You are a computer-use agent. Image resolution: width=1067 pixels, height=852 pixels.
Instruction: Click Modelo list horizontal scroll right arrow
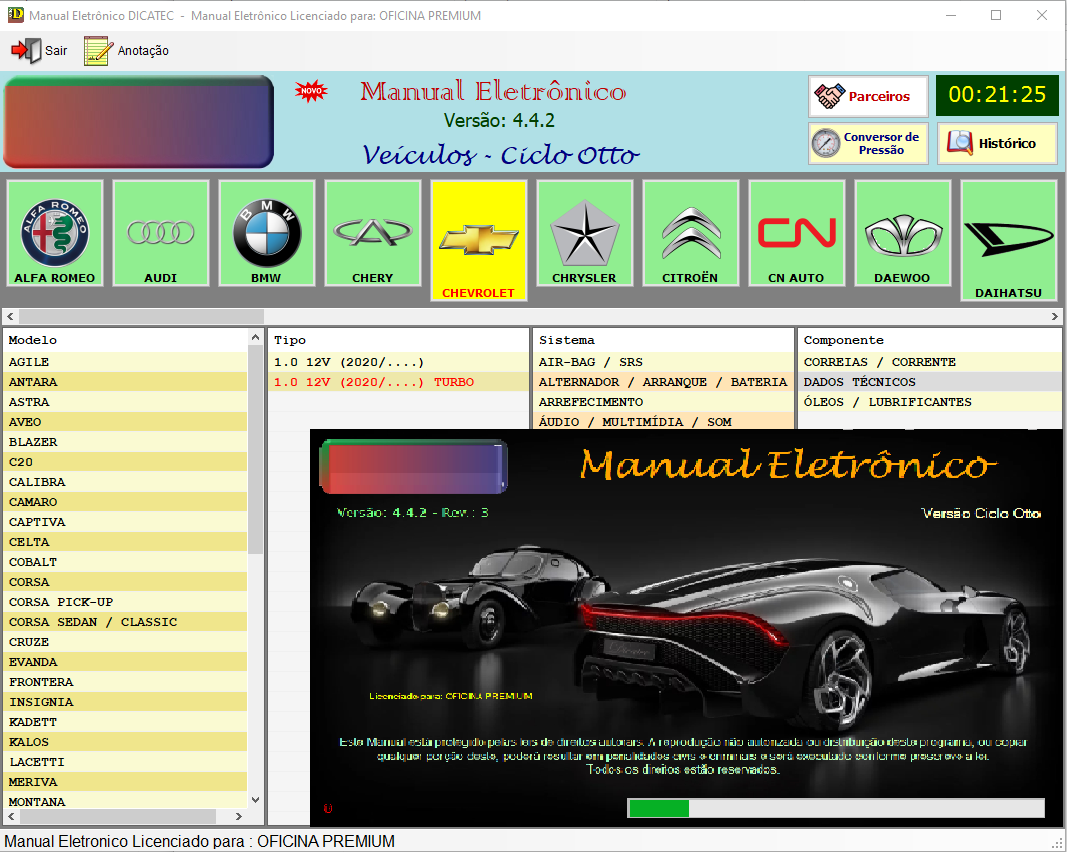pos(238,816)
